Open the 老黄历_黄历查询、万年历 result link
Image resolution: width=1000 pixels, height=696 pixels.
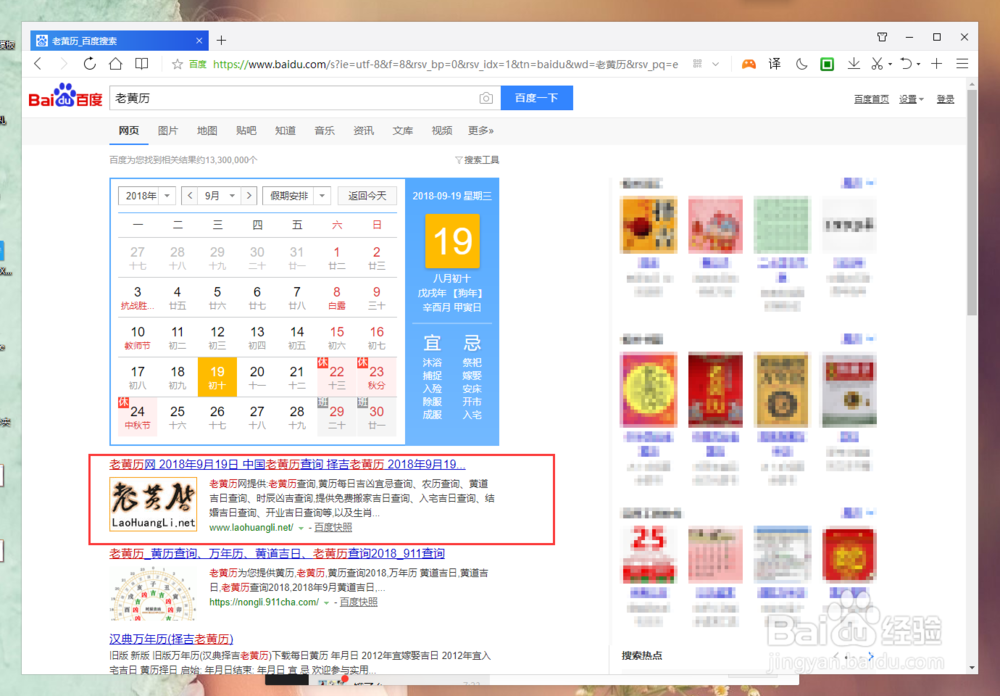(x=277, y=553)
